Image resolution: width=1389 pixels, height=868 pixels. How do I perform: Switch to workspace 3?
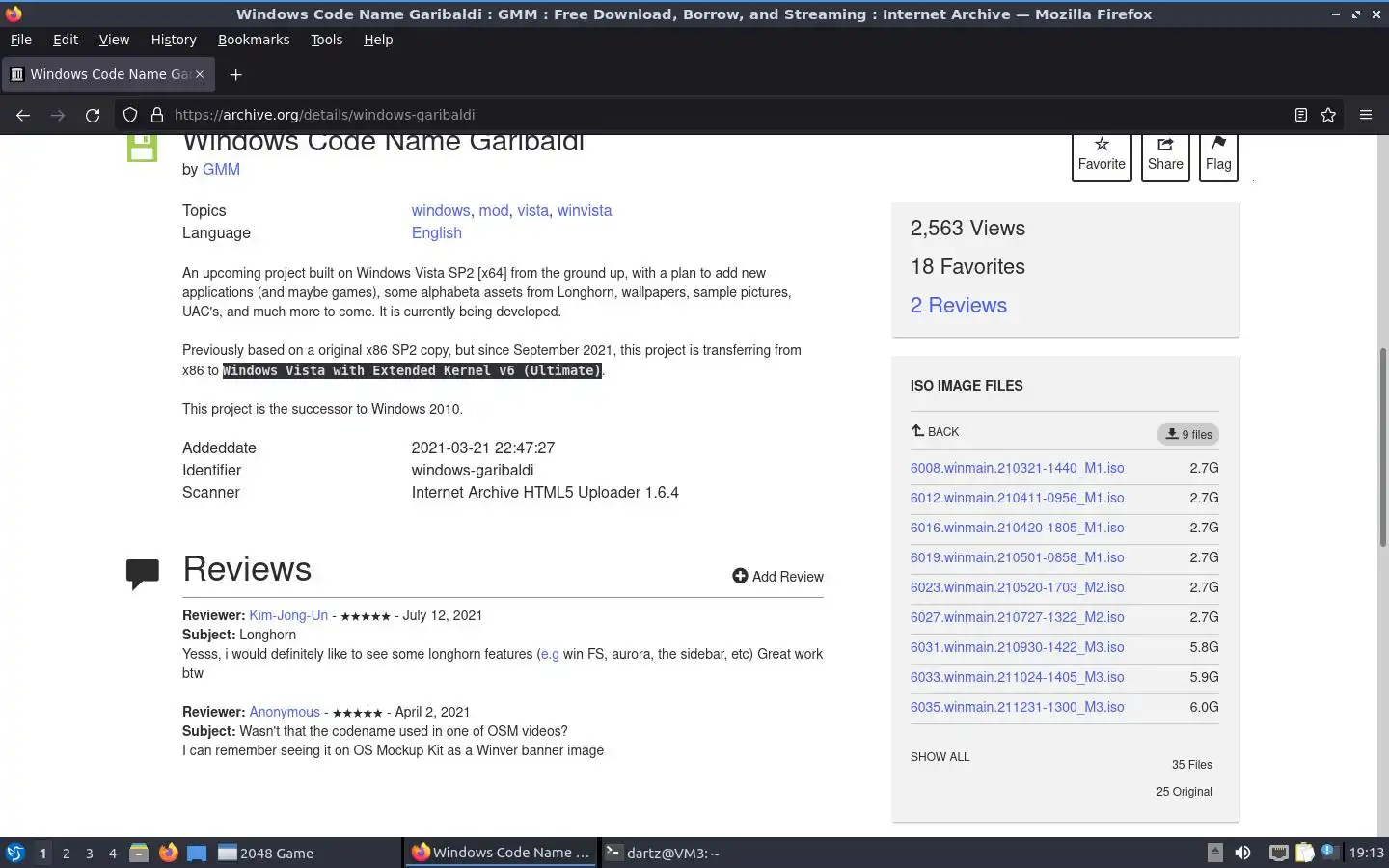[x=90, y=853]
